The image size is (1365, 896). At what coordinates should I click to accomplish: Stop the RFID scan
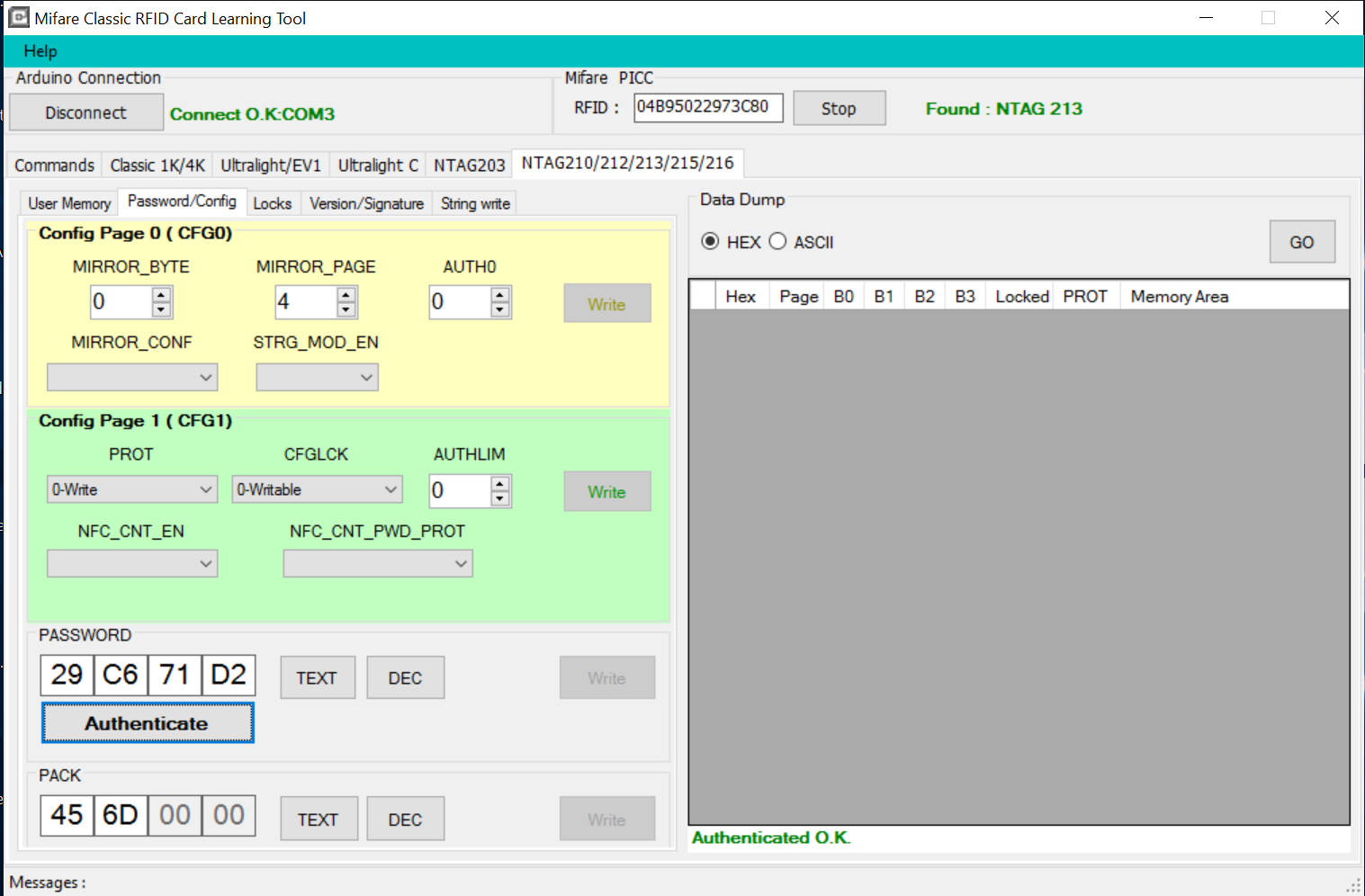pos(839,108)
